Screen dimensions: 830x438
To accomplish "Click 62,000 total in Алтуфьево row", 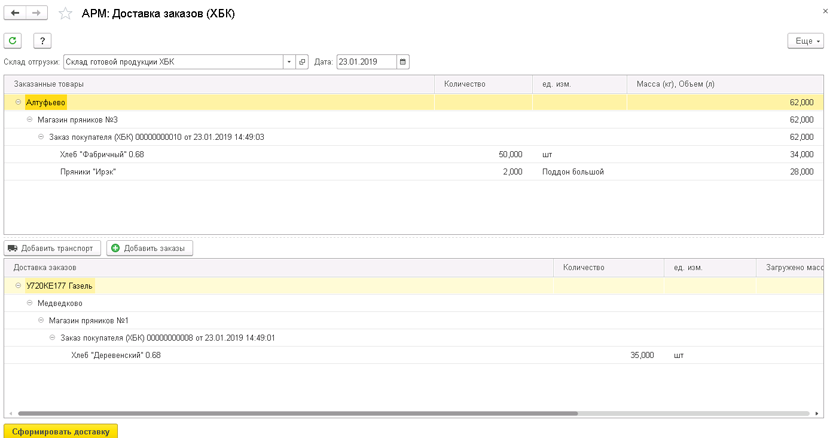I will 801,102.
